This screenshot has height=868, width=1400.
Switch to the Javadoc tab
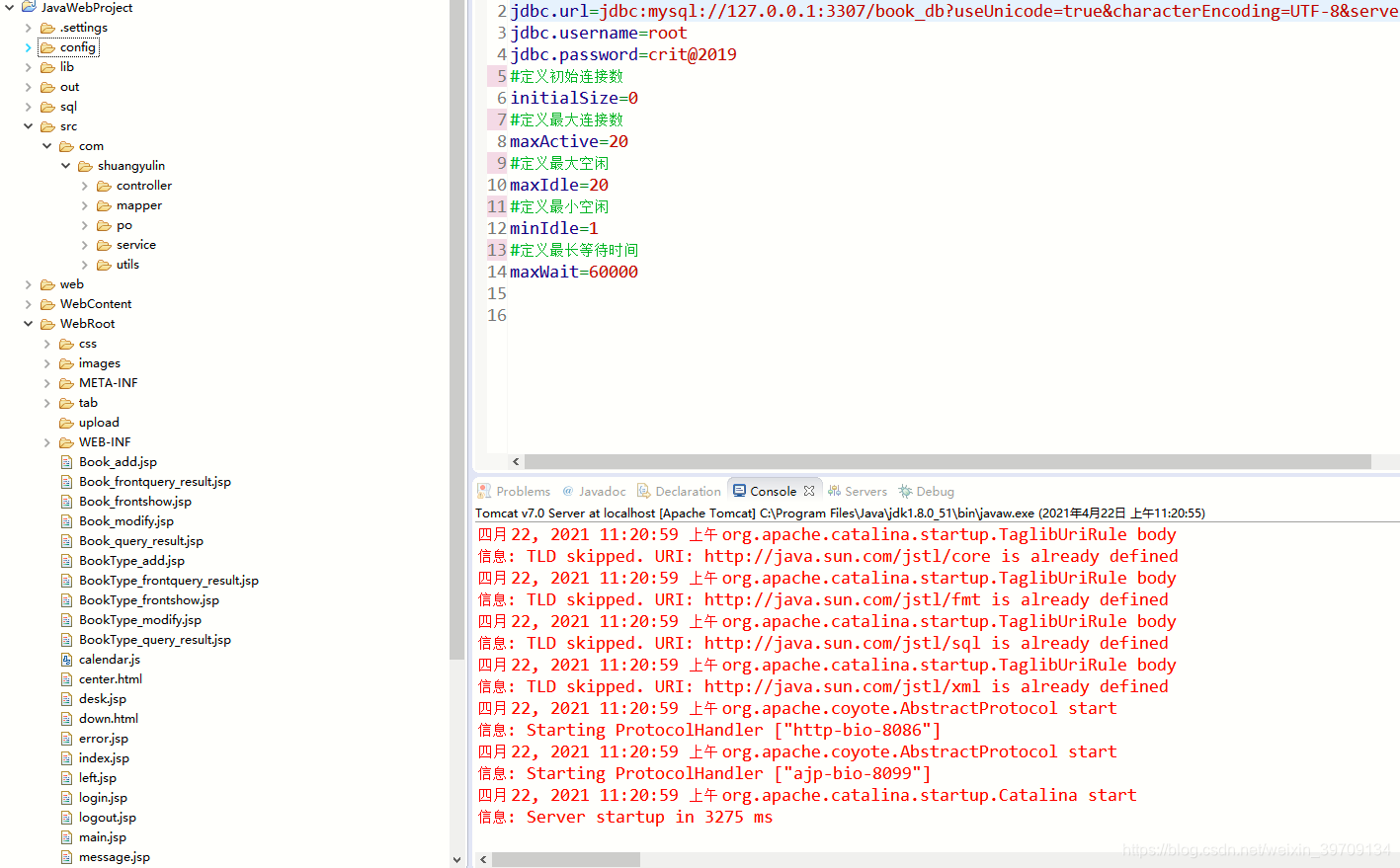pos(594,491)
